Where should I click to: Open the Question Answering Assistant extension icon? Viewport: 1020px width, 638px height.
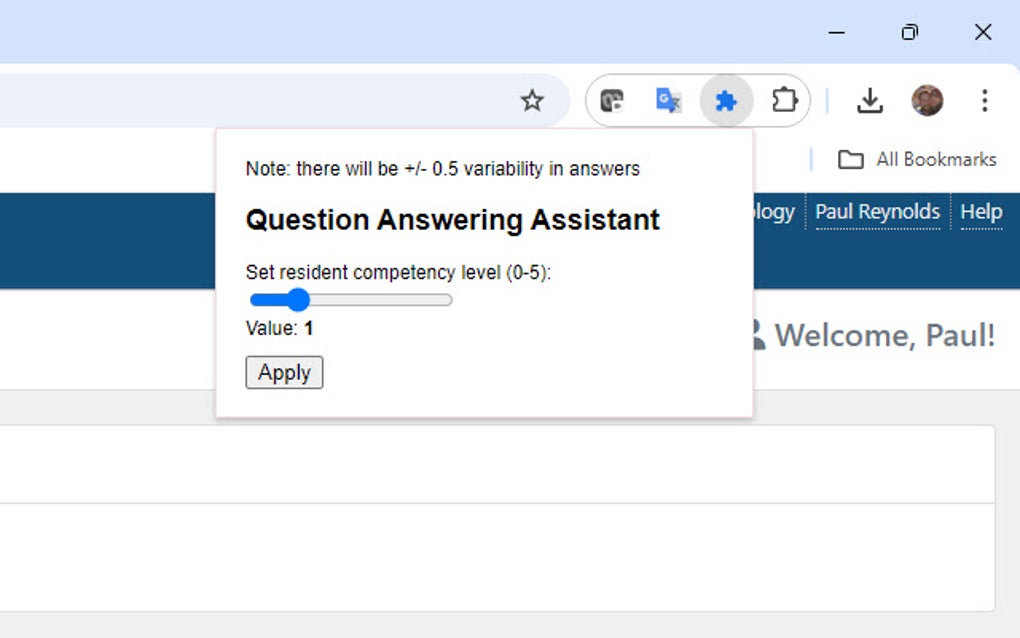point(725,100)
